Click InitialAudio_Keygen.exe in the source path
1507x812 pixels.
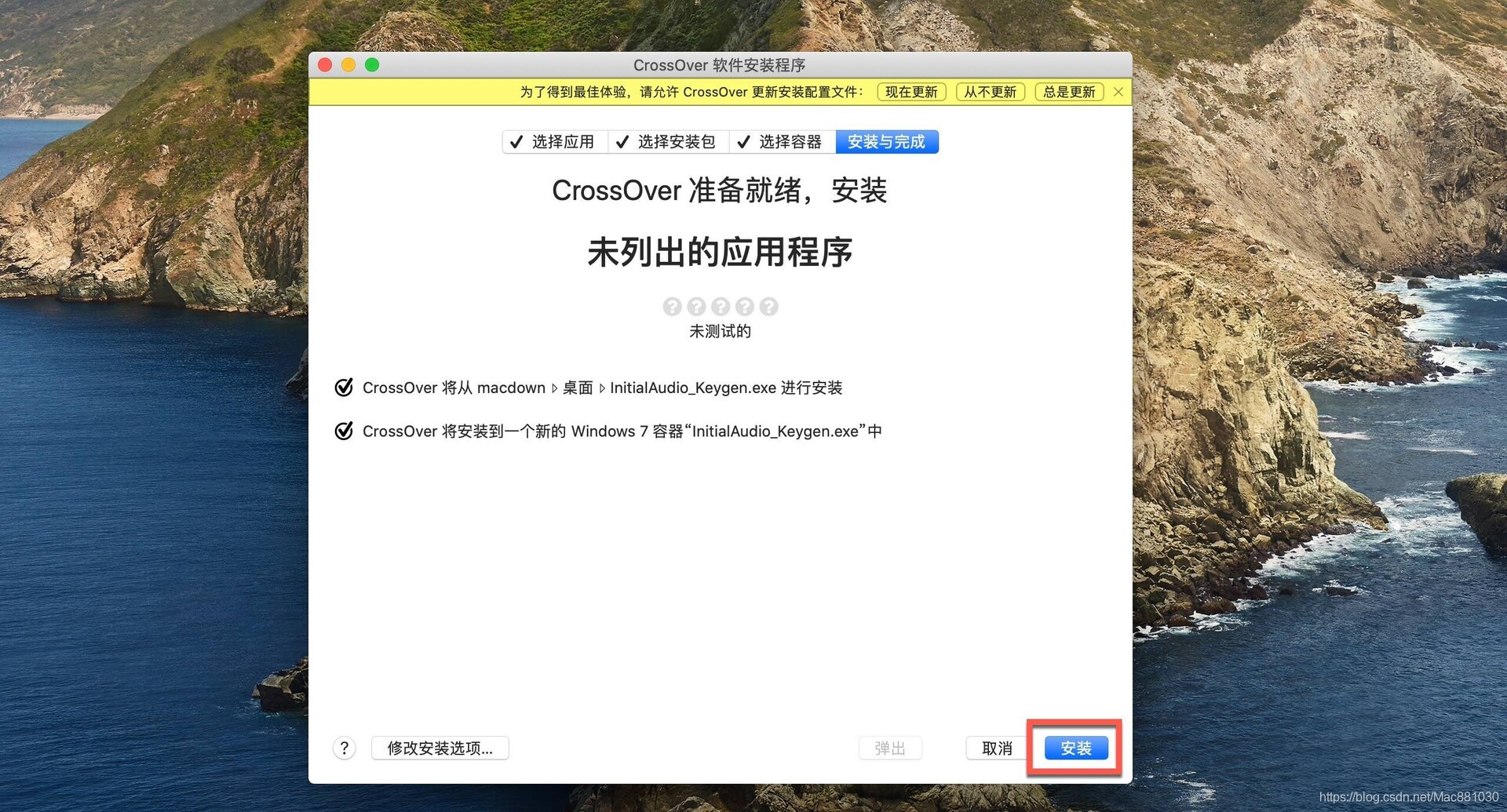[693, 388]
